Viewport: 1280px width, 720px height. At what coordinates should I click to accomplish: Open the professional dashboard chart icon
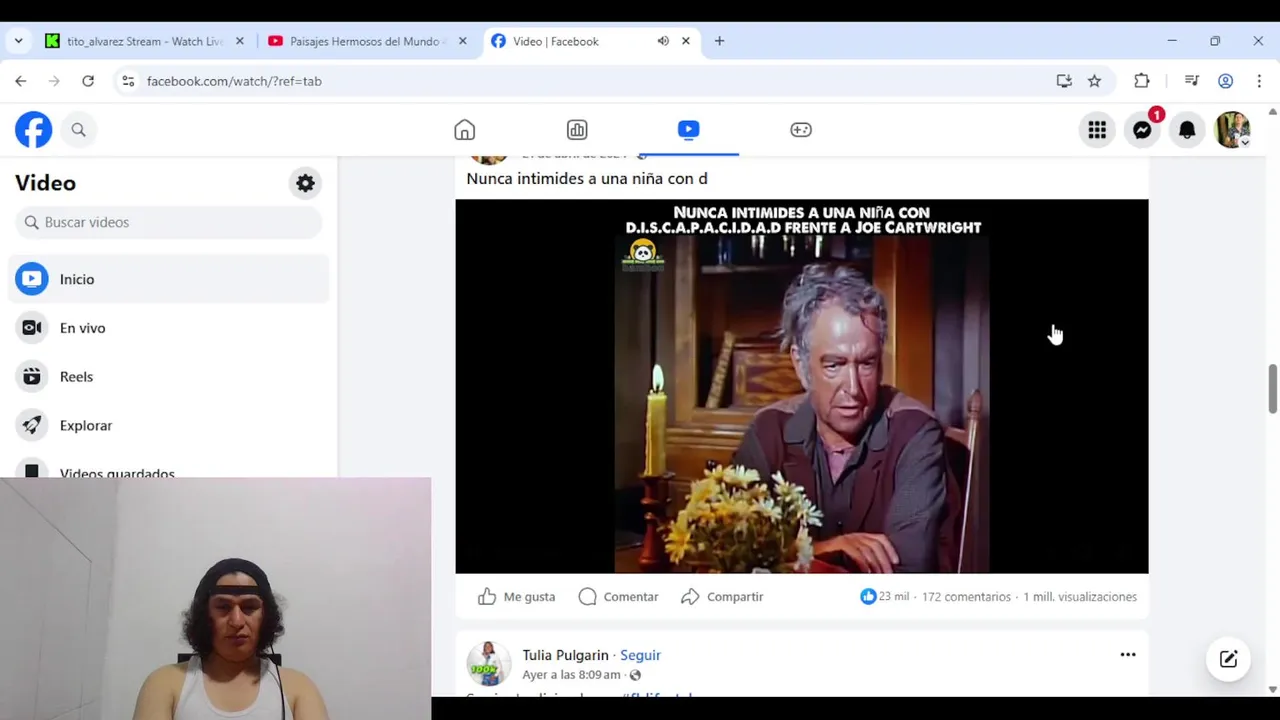(577, 130)
